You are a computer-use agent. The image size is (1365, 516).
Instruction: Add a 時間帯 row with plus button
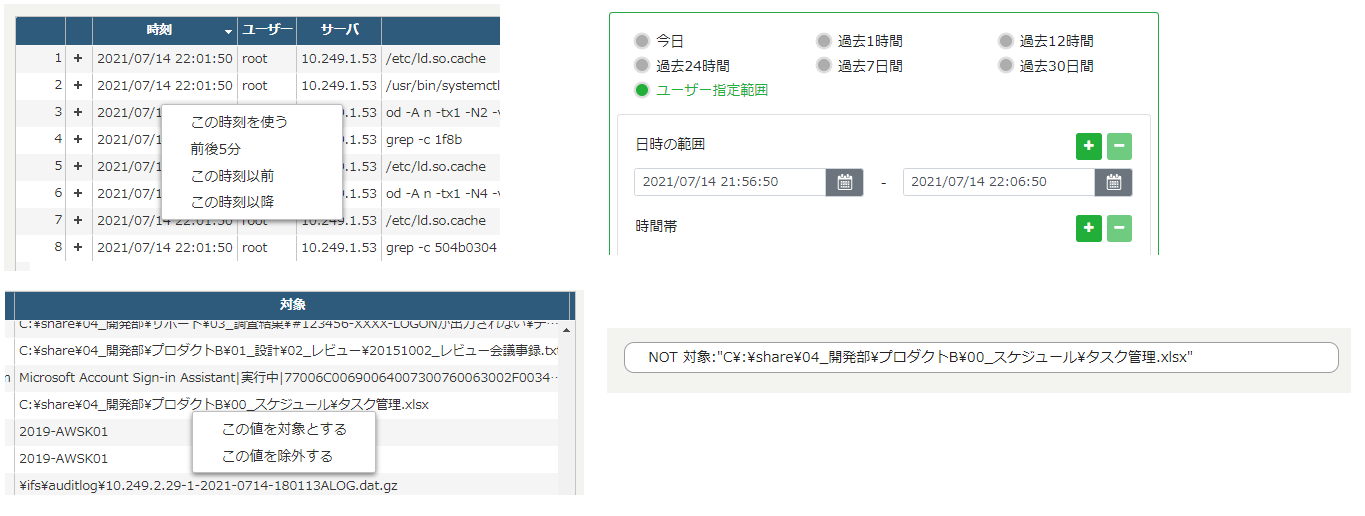tap(1088, 228)
